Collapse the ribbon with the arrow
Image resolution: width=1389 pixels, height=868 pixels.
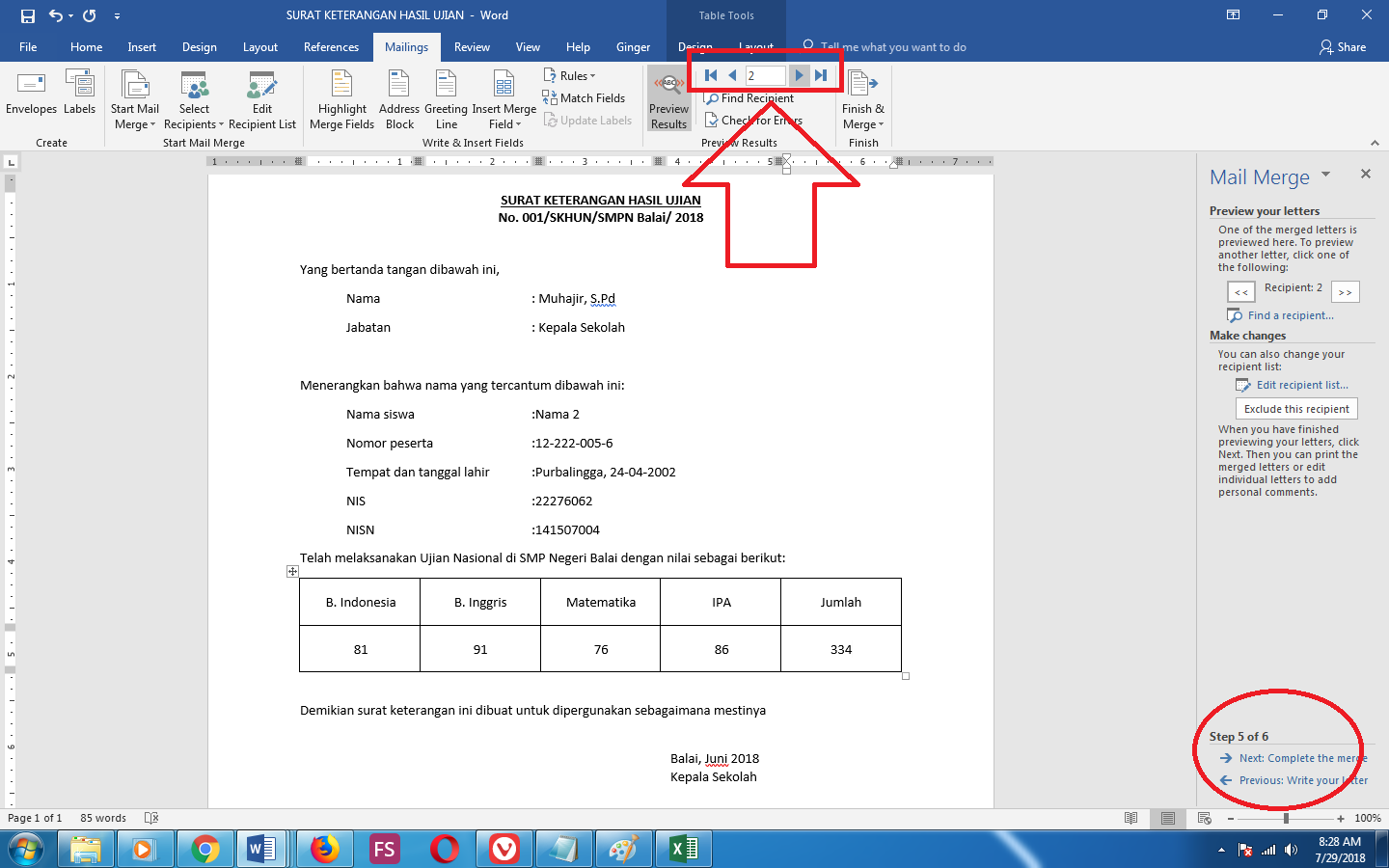(1375, 143)
